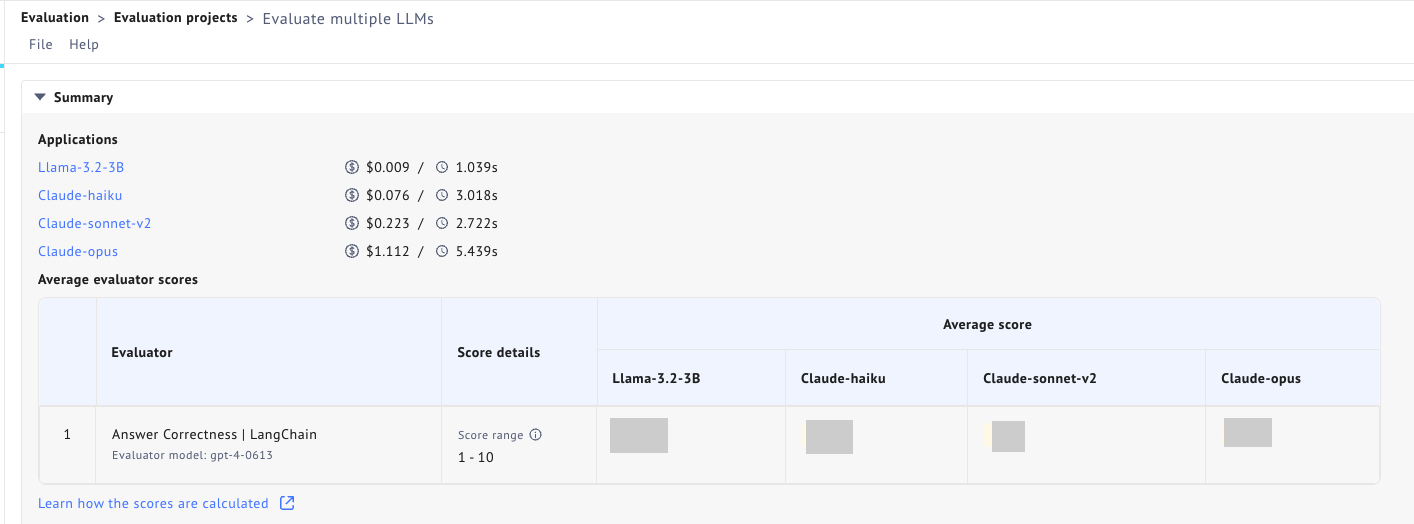Collapse the Summary section triangle

(40, 97)
